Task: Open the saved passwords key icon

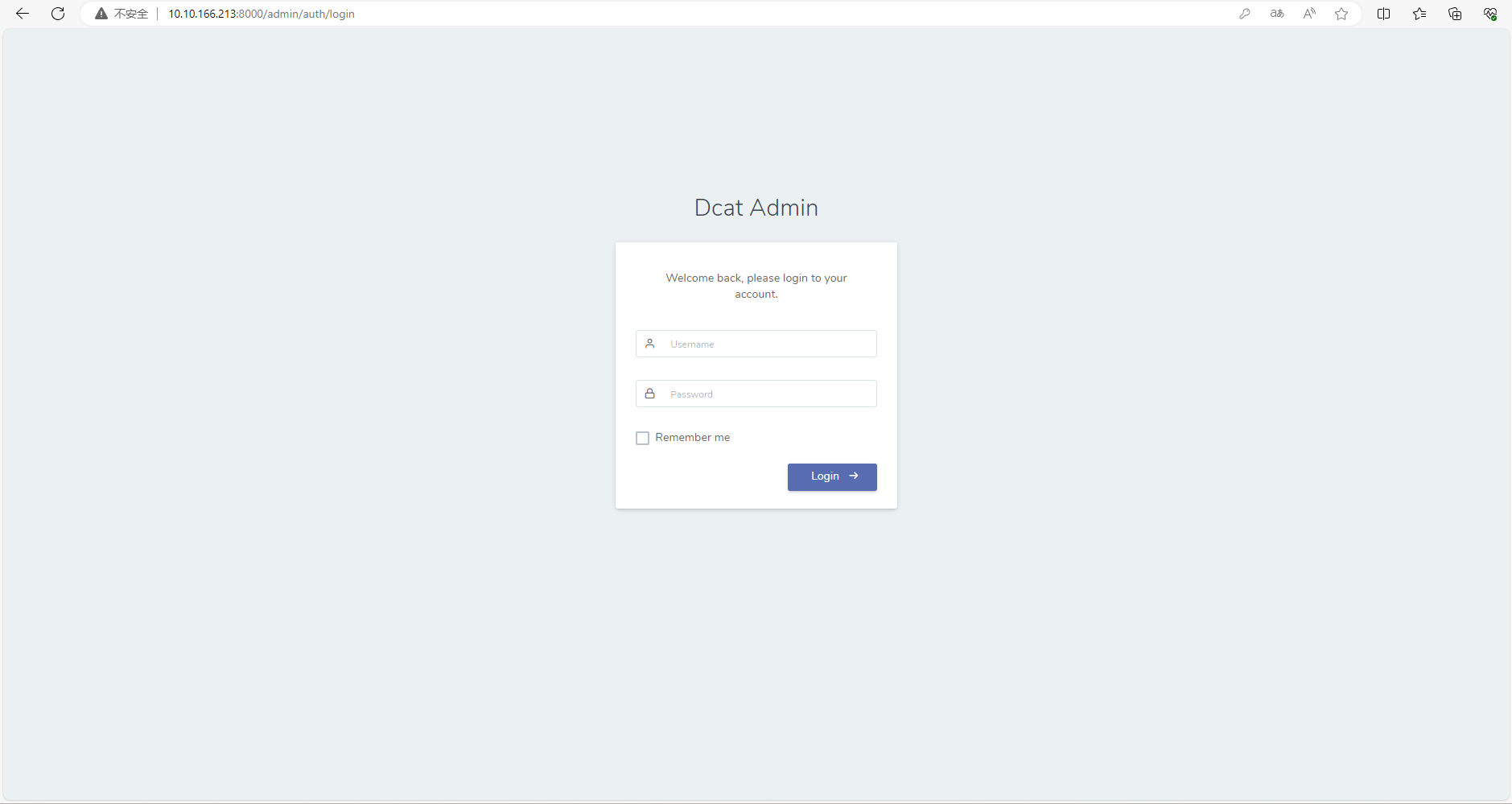Action: [x=1245, y=14]
